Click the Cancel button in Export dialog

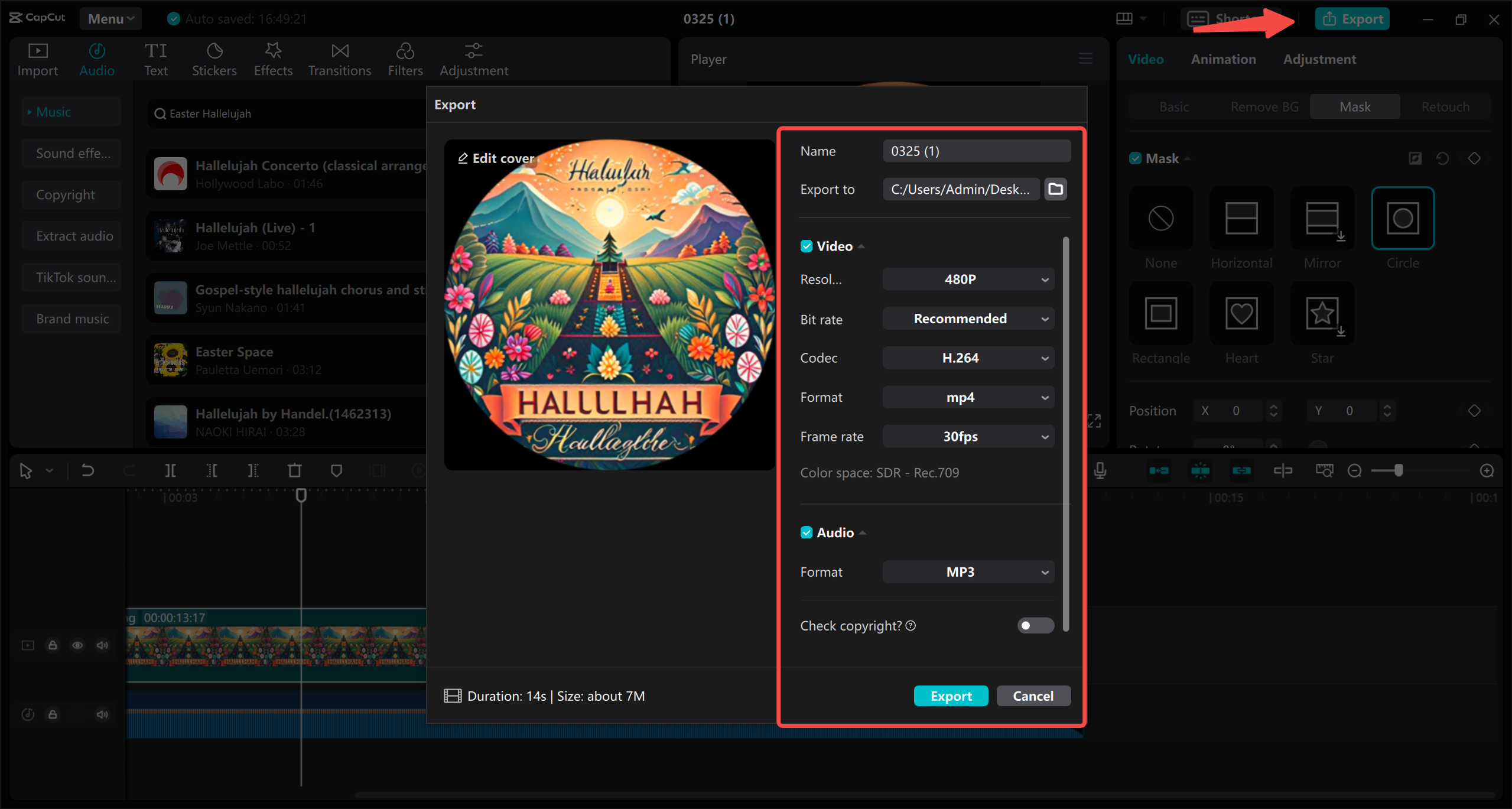pos(1033,696)
